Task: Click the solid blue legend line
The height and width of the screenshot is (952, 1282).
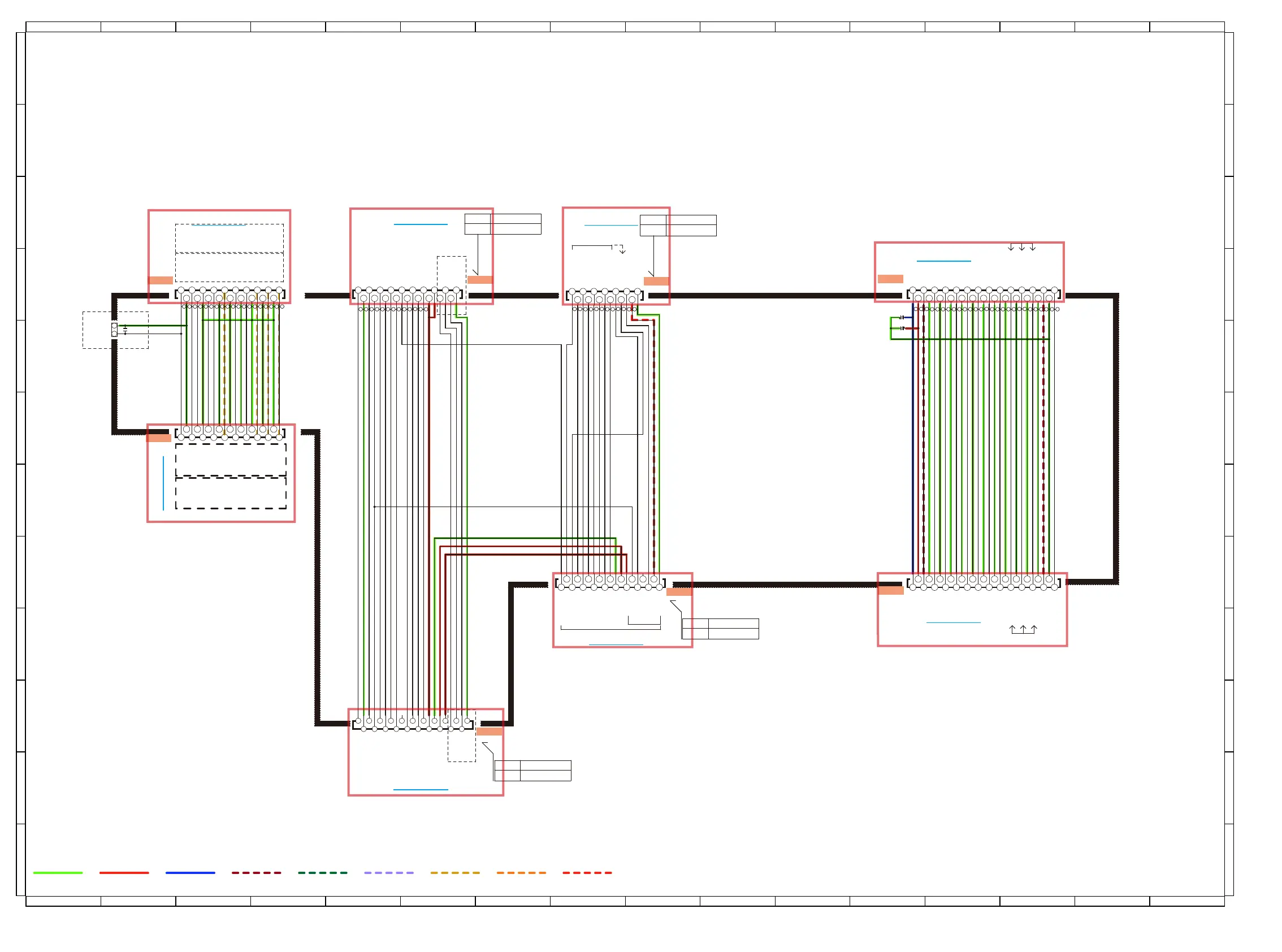Action: pyautogui.click(x=190, y=872)
